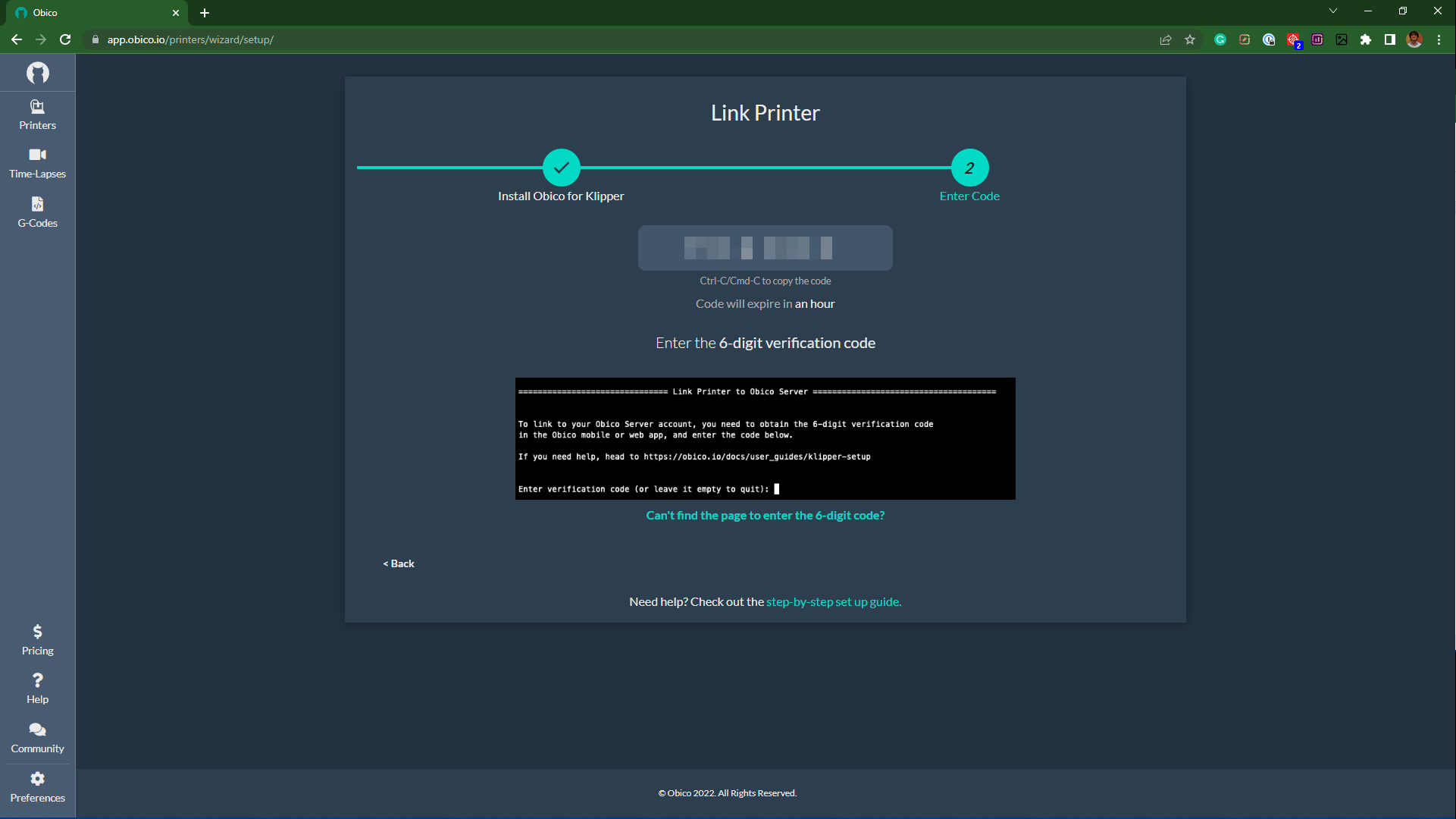Click the verification code box to copy it

(765, 248)
